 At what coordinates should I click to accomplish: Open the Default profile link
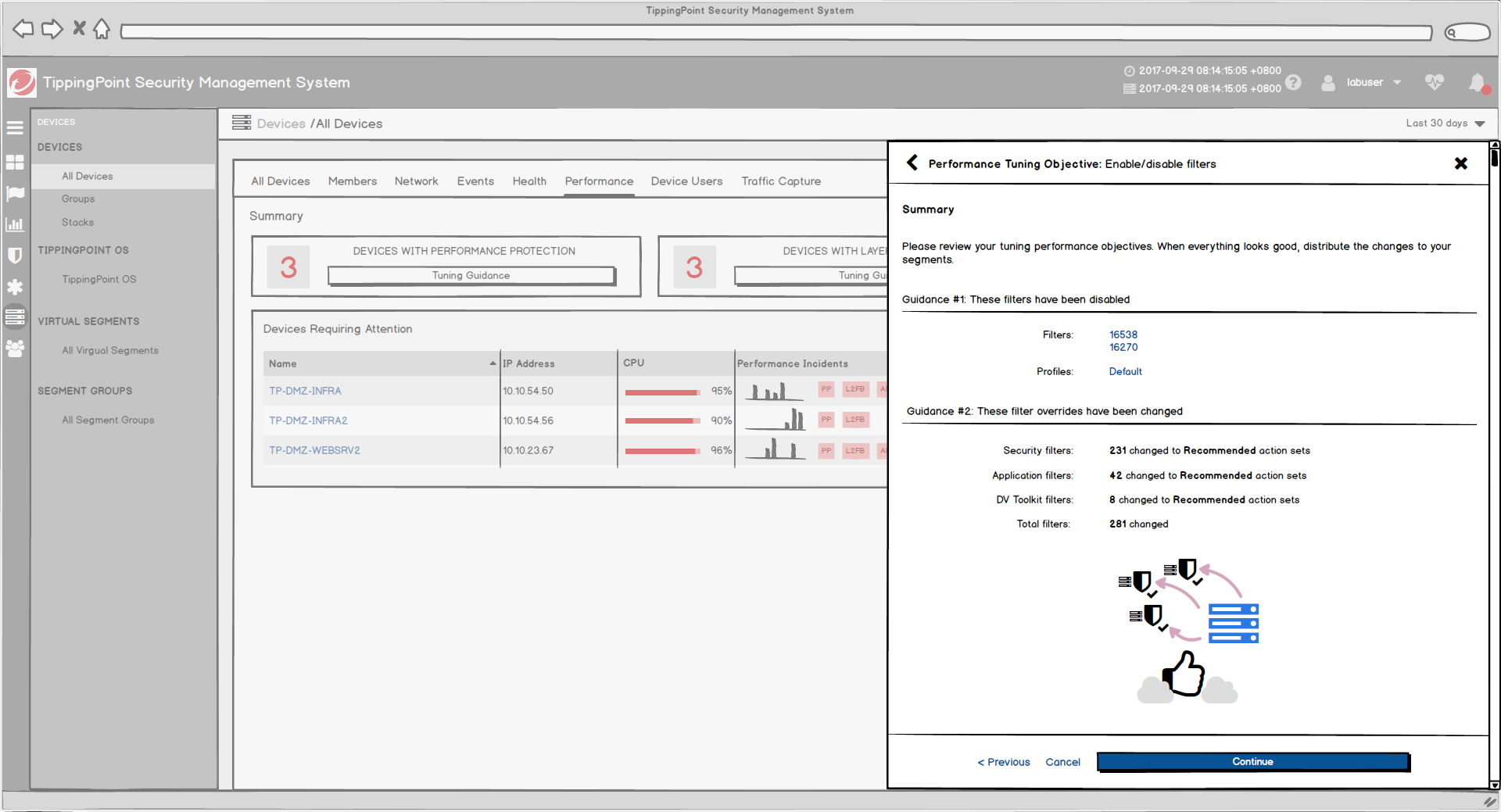click(1126, 371)
